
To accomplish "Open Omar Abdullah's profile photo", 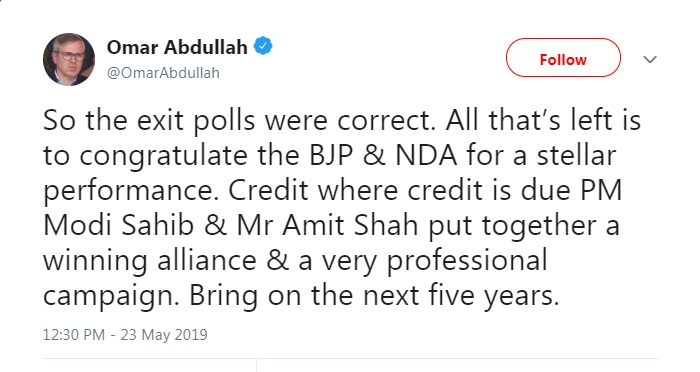I will [69, 59].
